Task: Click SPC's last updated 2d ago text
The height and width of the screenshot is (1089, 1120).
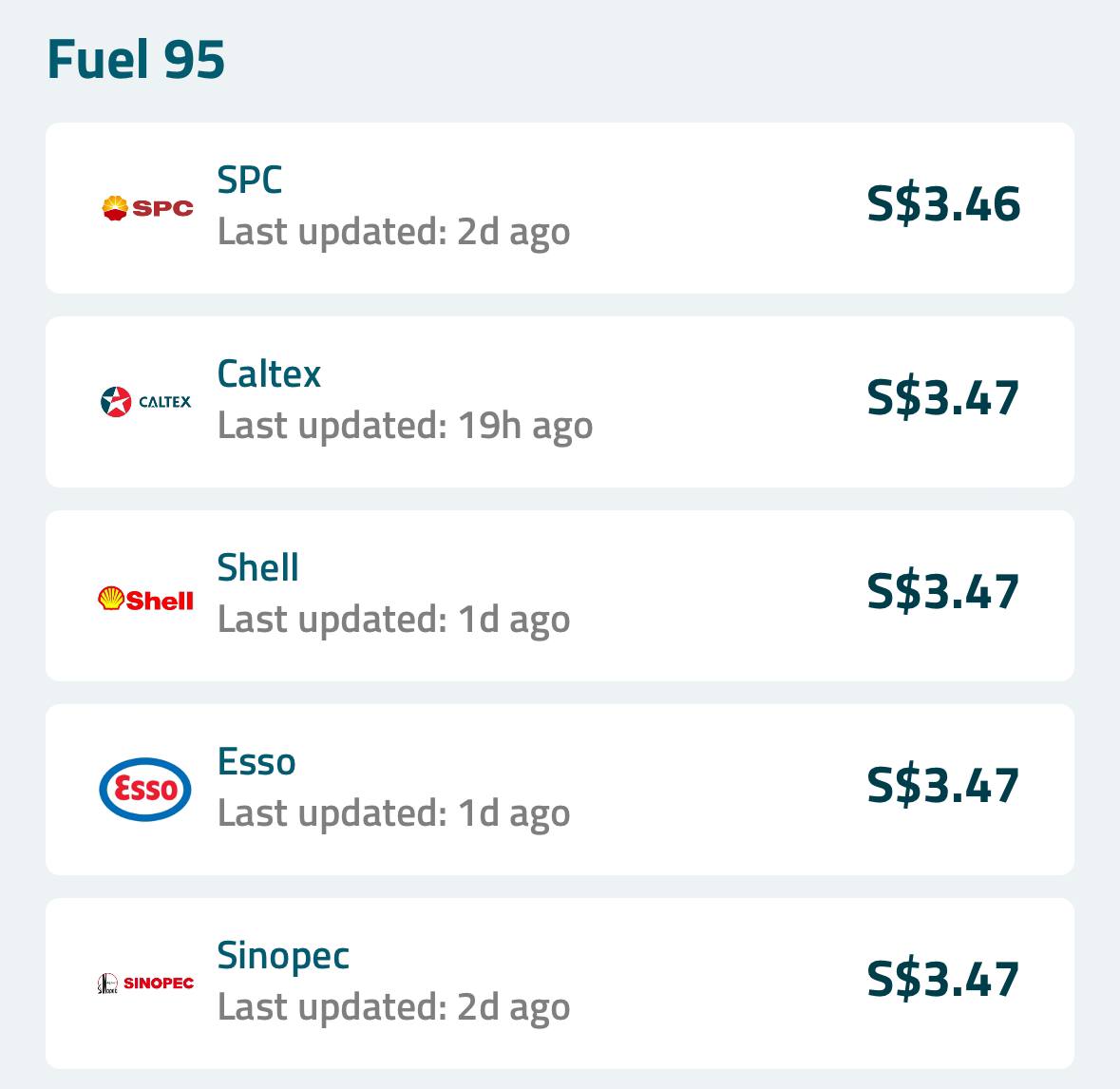Action: point(393,232)
